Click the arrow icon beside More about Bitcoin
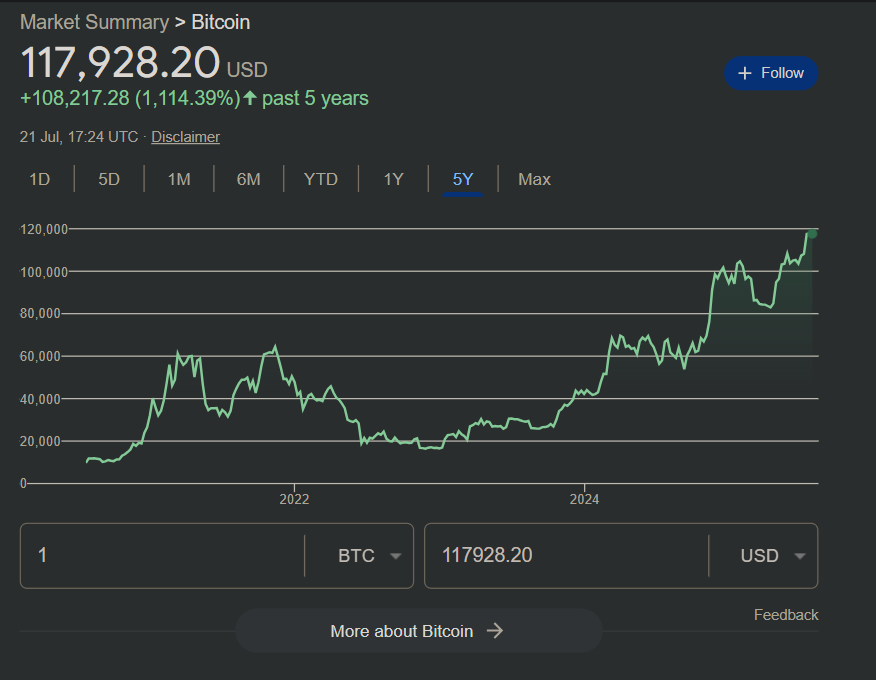 coord(494,631)
